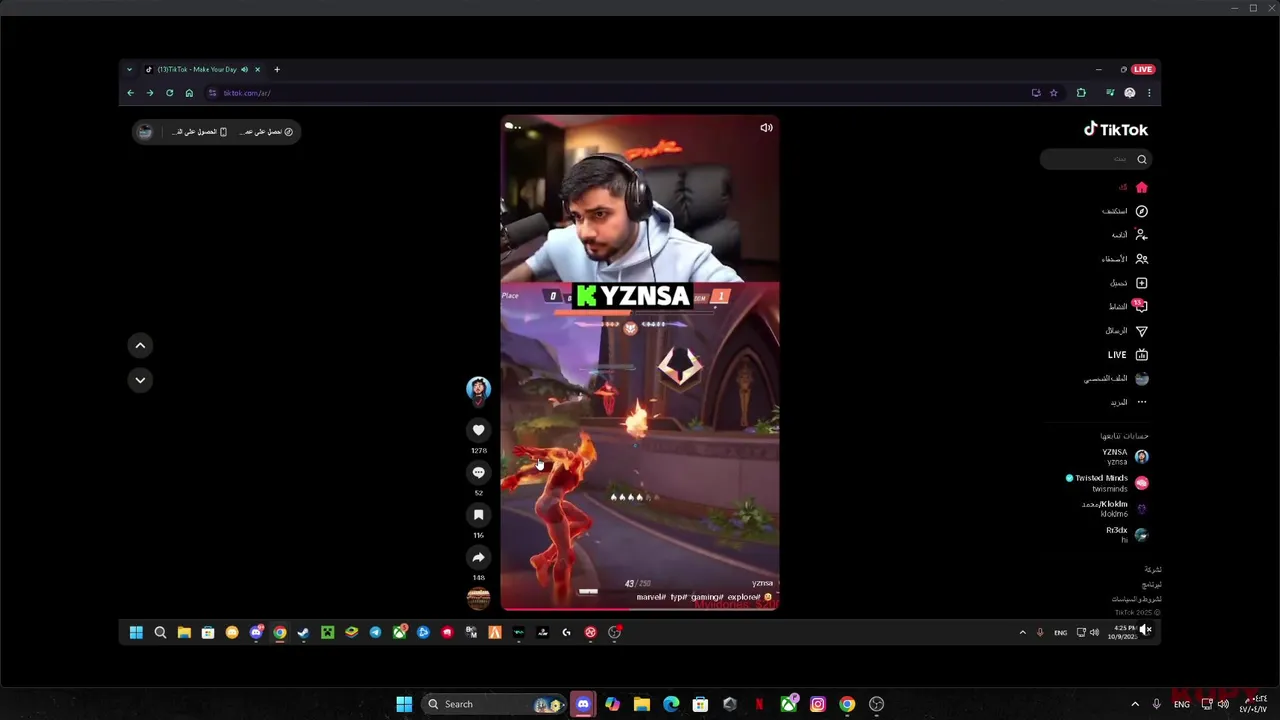This screenshot has height=720, width=1280.
Task: Click the Get Coins pill button
Action: [x=266, y=132]
